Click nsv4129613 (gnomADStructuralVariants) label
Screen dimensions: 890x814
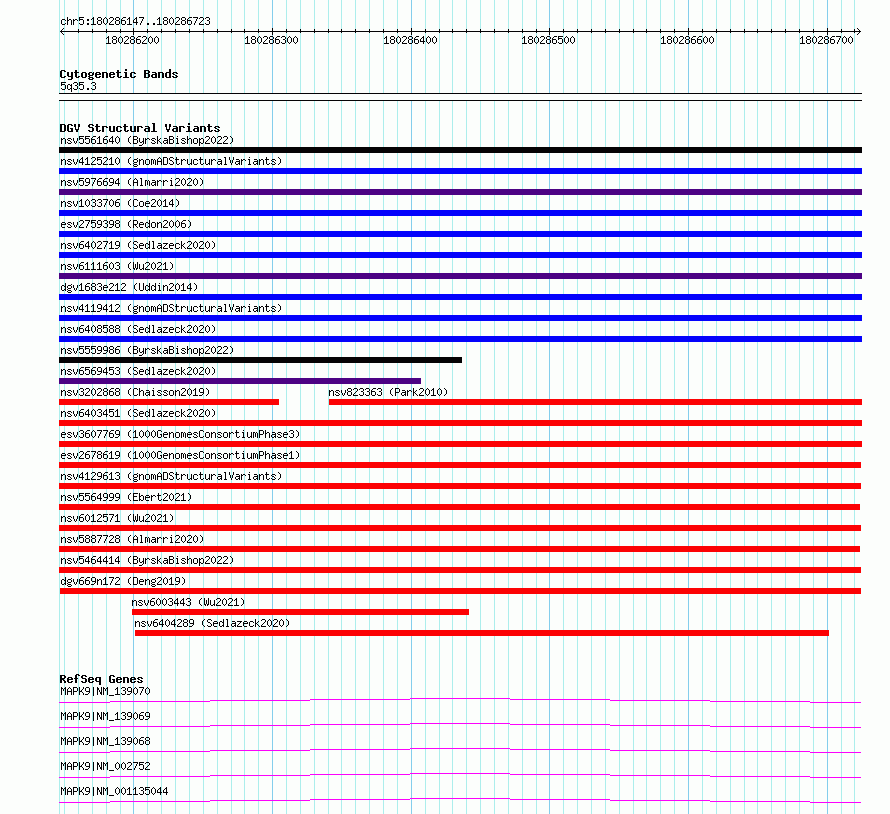(x=171, y=476)
